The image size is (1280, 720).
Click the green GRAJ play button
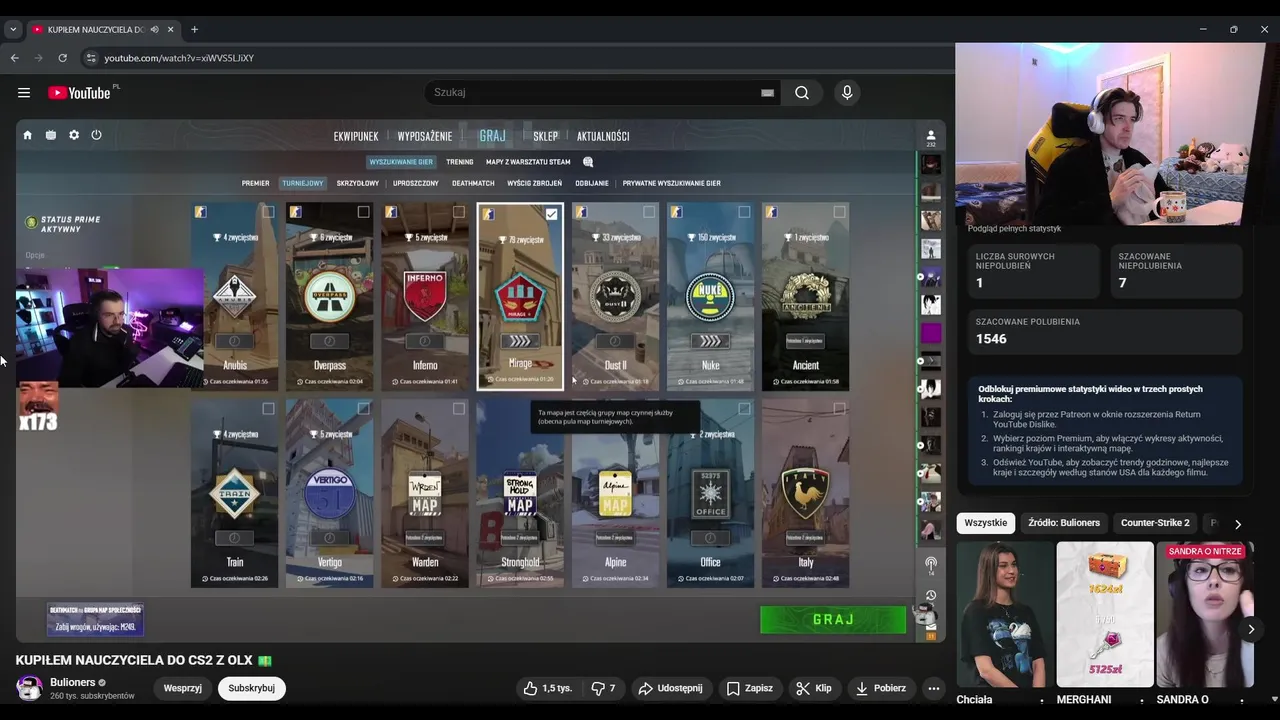click(x=833, y=620)
